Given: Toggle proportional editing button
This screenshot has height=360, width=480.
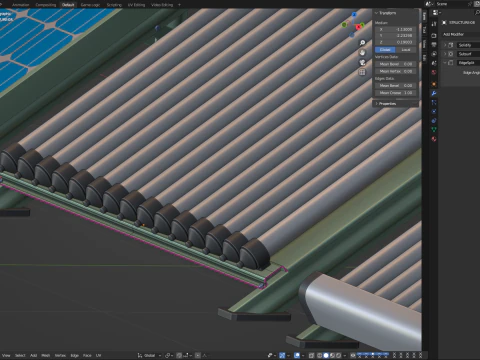Looking at the screenshot, I should [198, 355].
